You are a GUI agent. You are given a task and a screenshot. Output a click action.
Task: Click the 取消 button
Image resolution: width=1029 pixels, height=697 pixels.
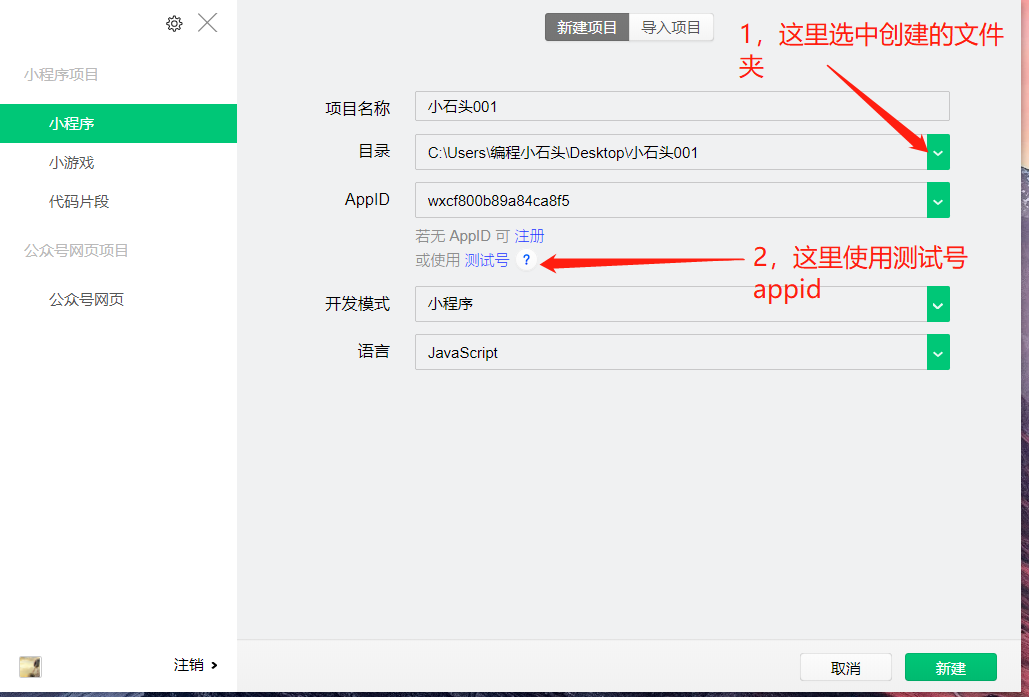[x=845, y=667]
